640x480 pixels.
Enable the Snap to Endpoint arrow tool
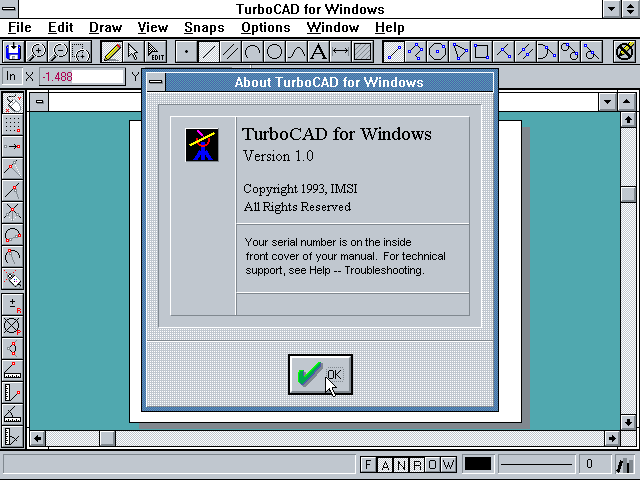(13, 147)
